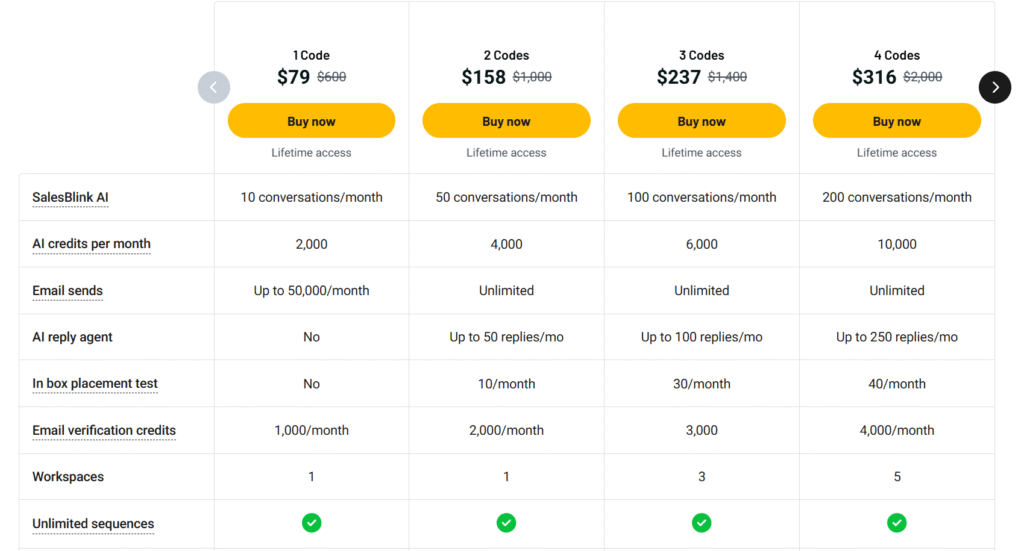Buy the 4 Codes plan for $316
This screenshot has height=551, width=1024.
pos(897,121)
